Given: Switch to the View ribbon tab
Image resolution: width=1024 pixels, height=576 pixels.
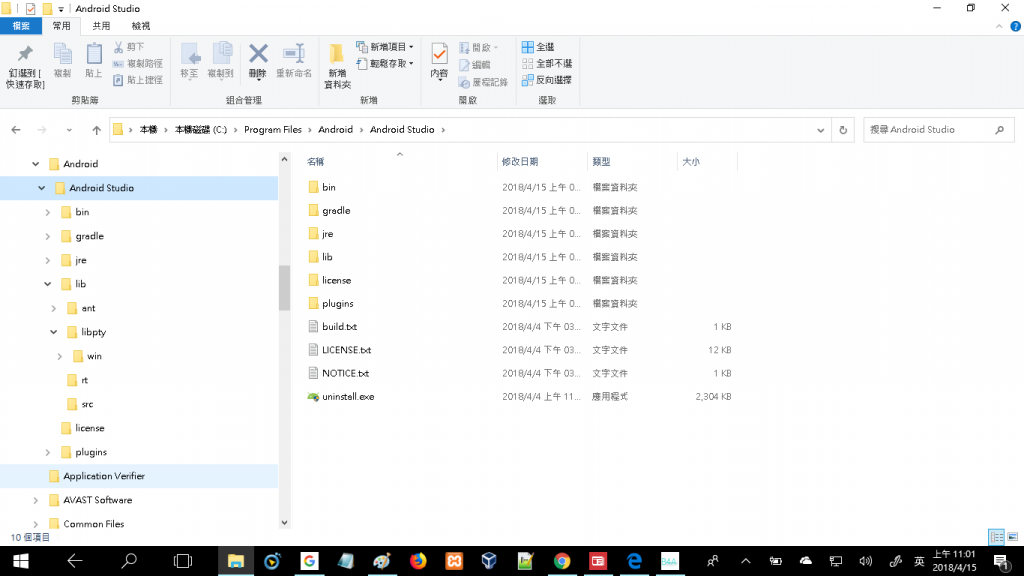Looking at the screenshot, I should [x=140, y=26].
